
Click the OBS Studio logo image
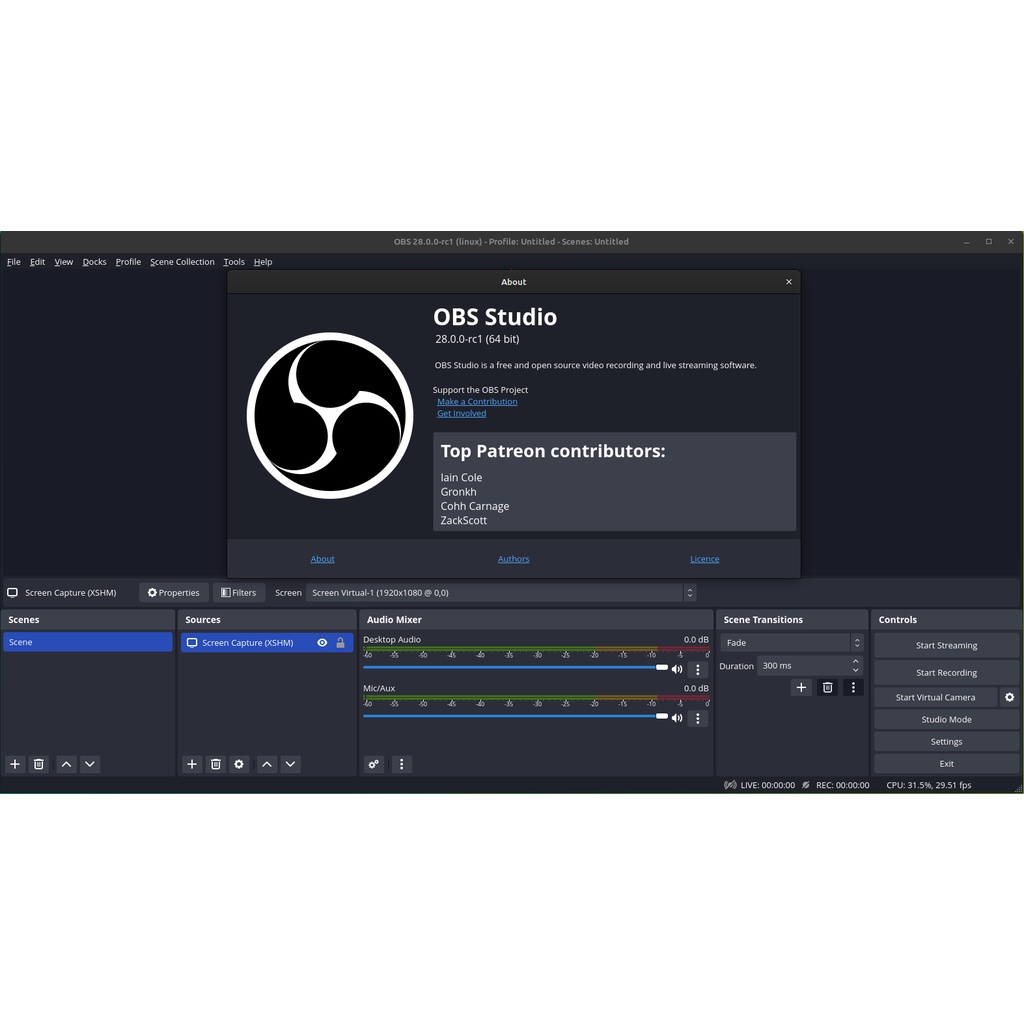330,416
